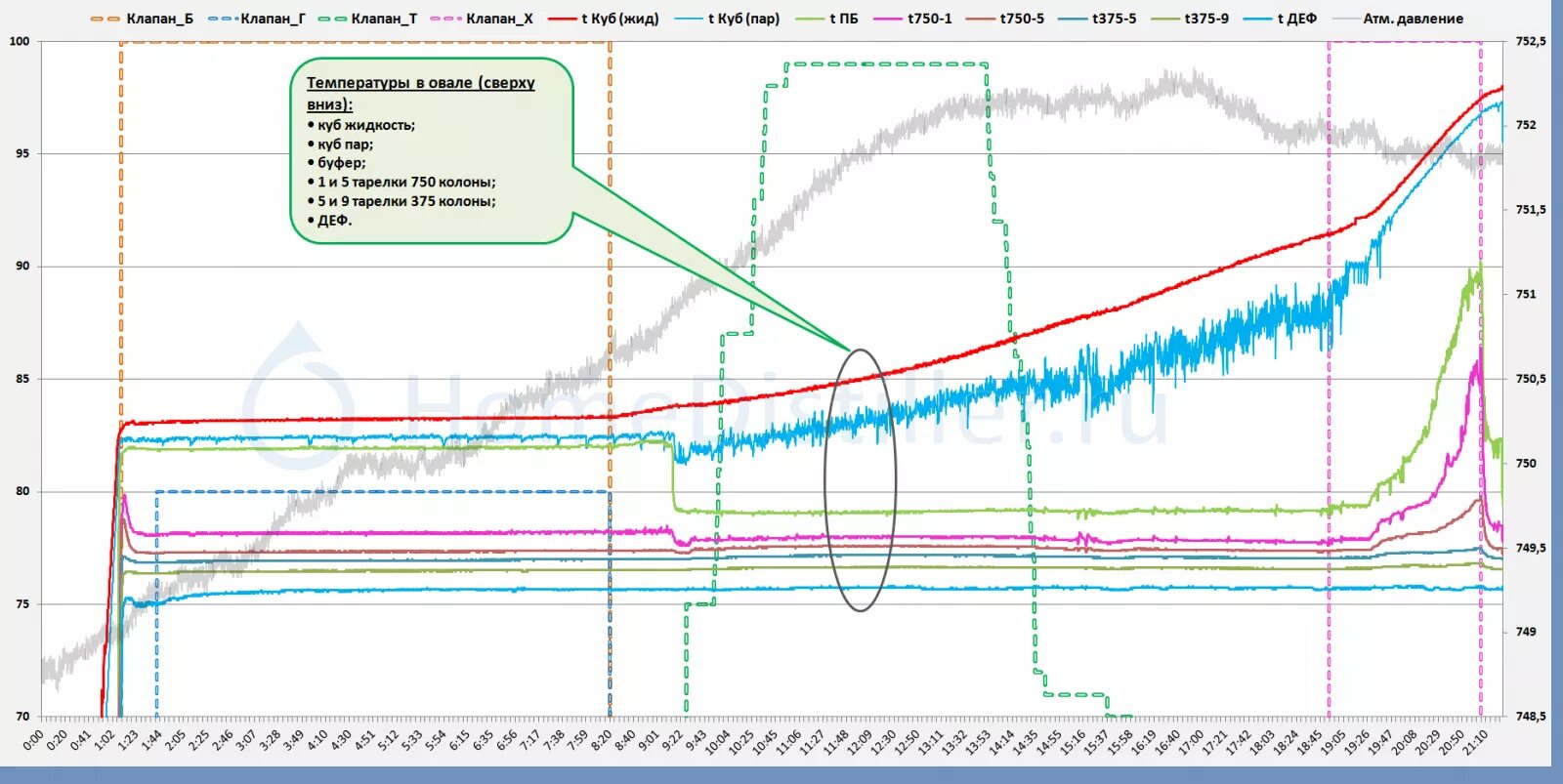Click callout line 1 и 5 тарелки 750 колоны

tap(401, 182)
